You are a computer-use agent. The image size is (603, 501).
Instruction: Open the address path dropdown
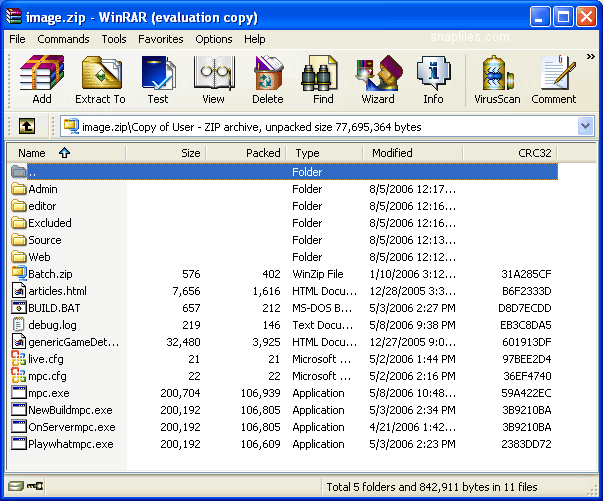coord(585,126)
